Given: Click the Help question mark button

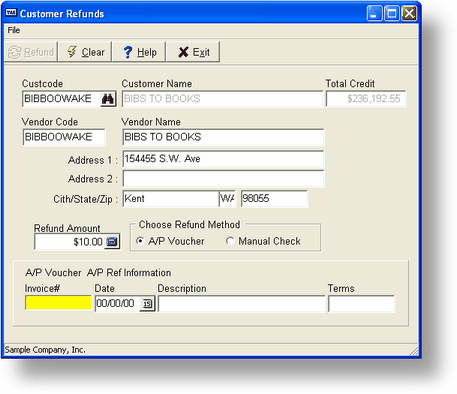Looking at the screenshot, I should click(139, 52).
